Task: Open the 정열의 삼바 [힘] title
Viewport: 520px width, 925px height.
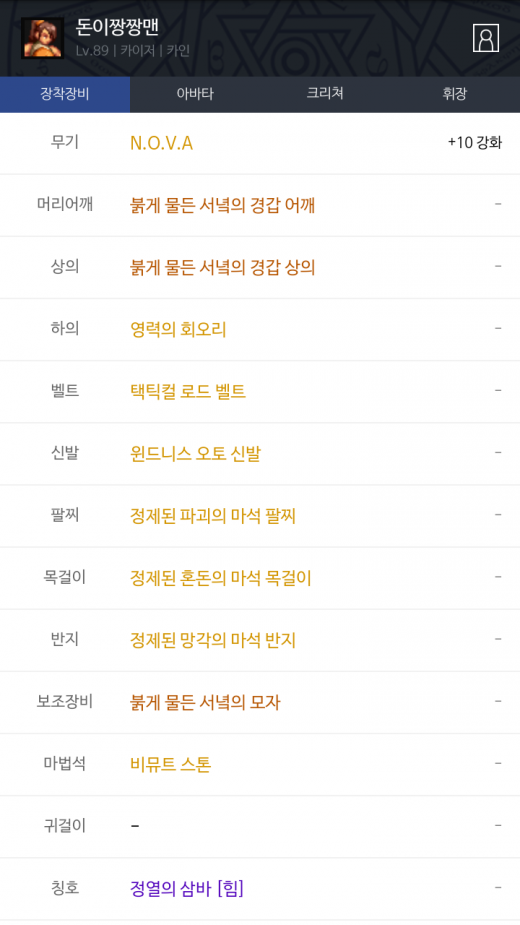Action: coord(187,888)
